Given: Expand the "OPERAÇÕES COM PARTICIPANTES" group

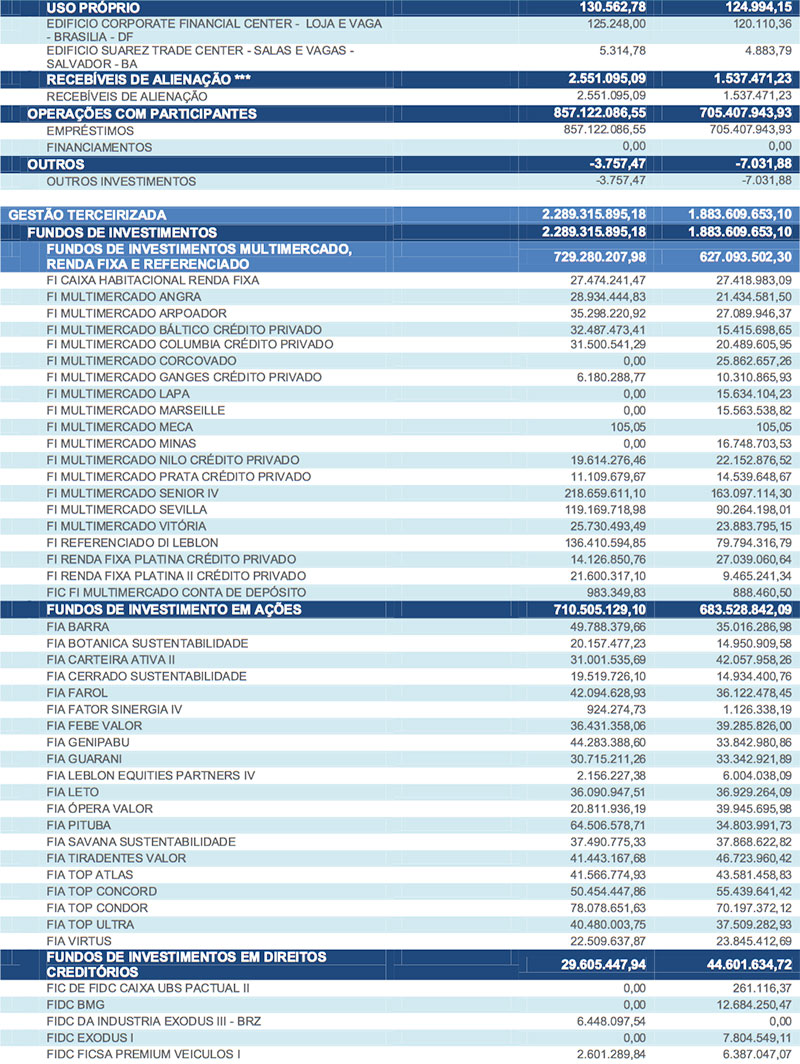Looking at the screenshot, I should click(x=141, y=114).
